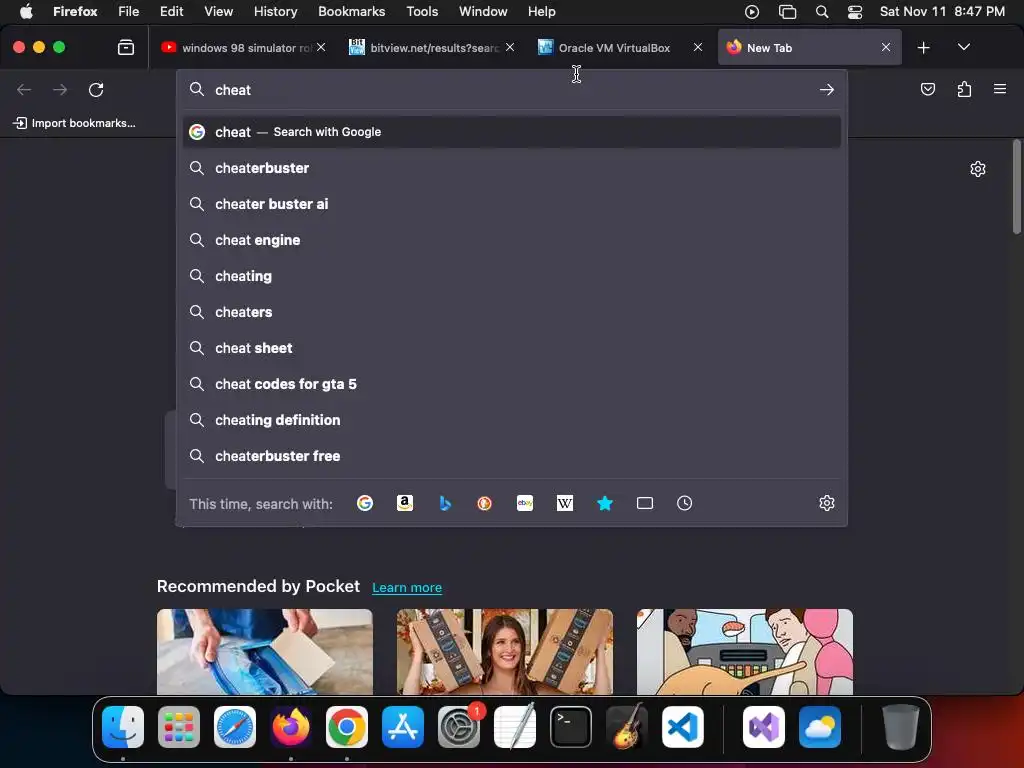Search open tabs using the tabs icon

click(x=645, y=503)
